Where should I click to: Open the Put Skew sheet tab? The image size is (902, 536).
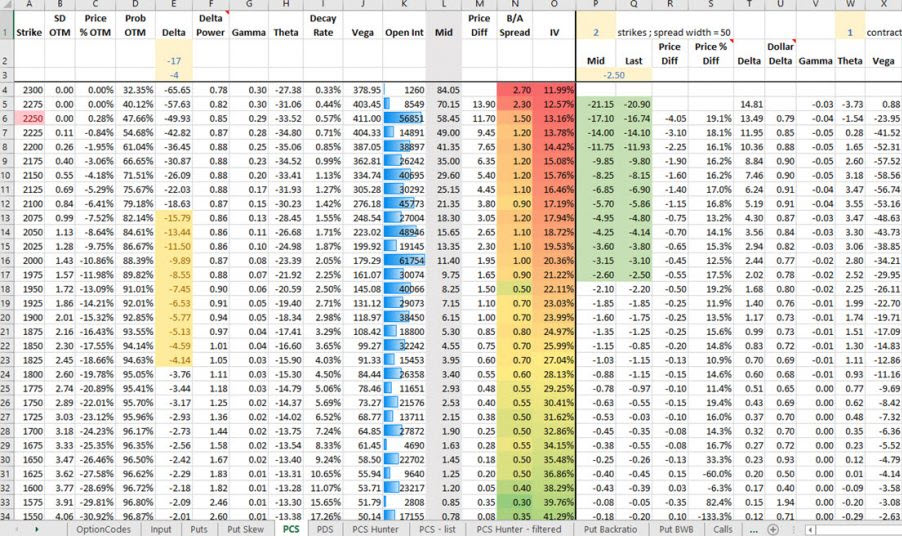click(245, 529)
